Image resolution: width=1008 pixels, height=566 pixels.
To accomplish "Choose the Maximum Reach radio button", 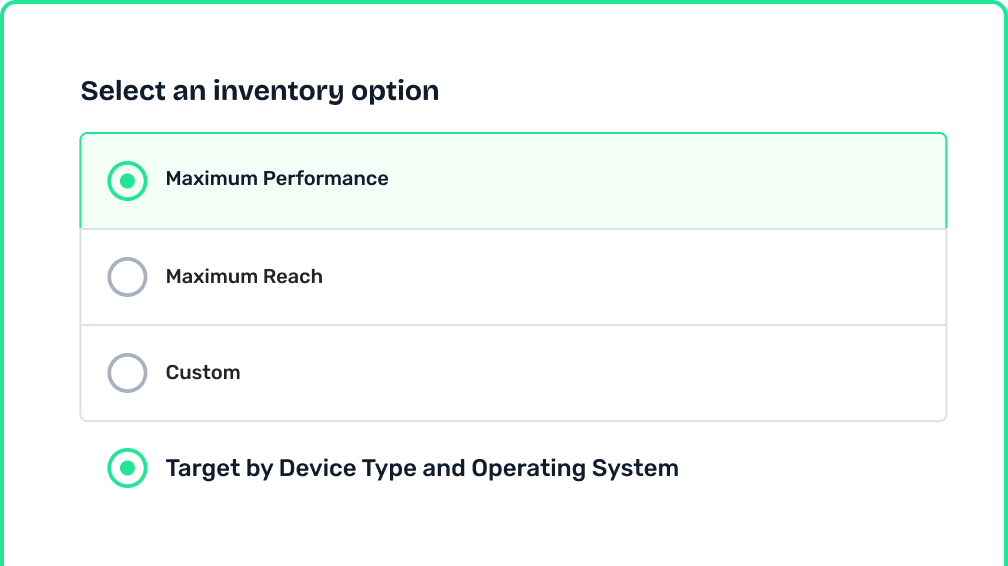I will tap(127, 277).
